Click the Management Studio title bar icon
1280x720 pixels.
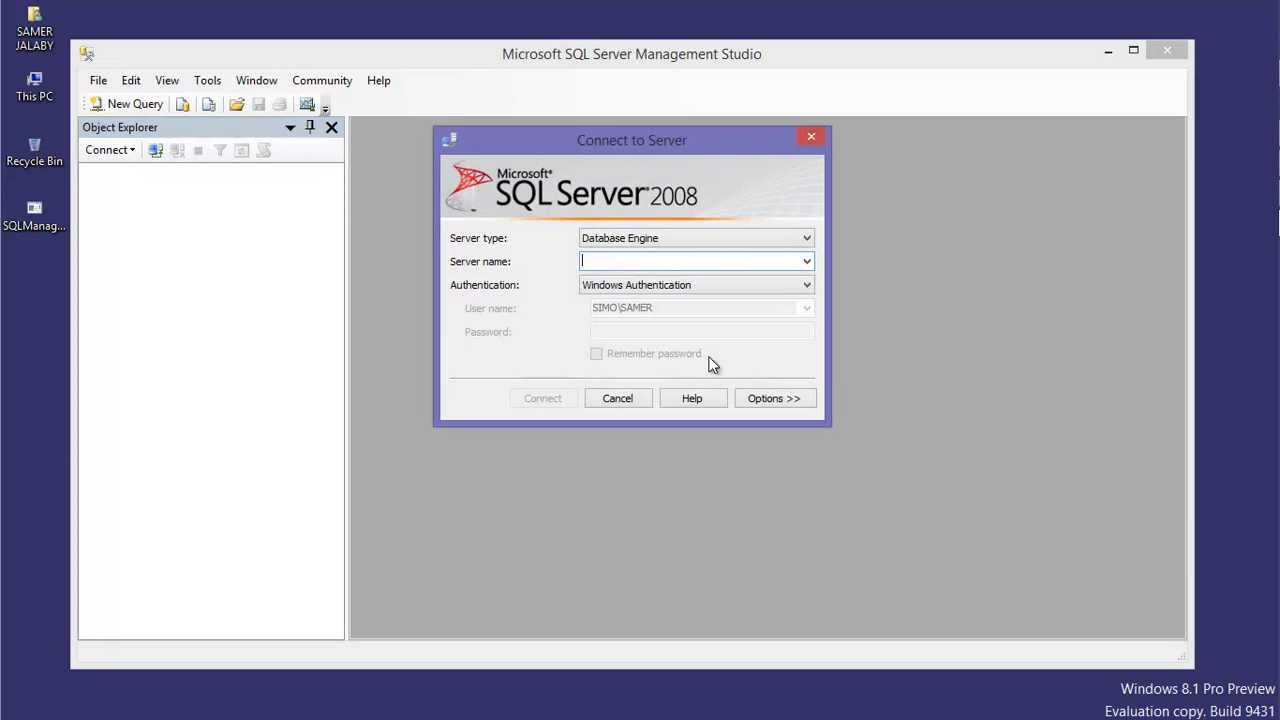(x=87, y=54)
